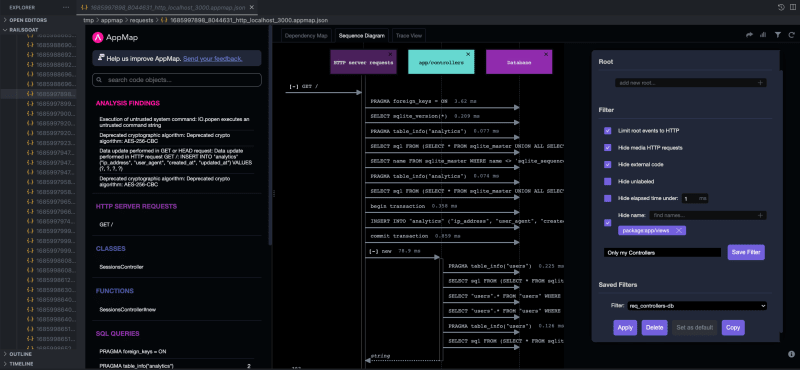This screenshot has height=370, width=800.
Task: Select the SessionsController class
Action: click(121, 267)
